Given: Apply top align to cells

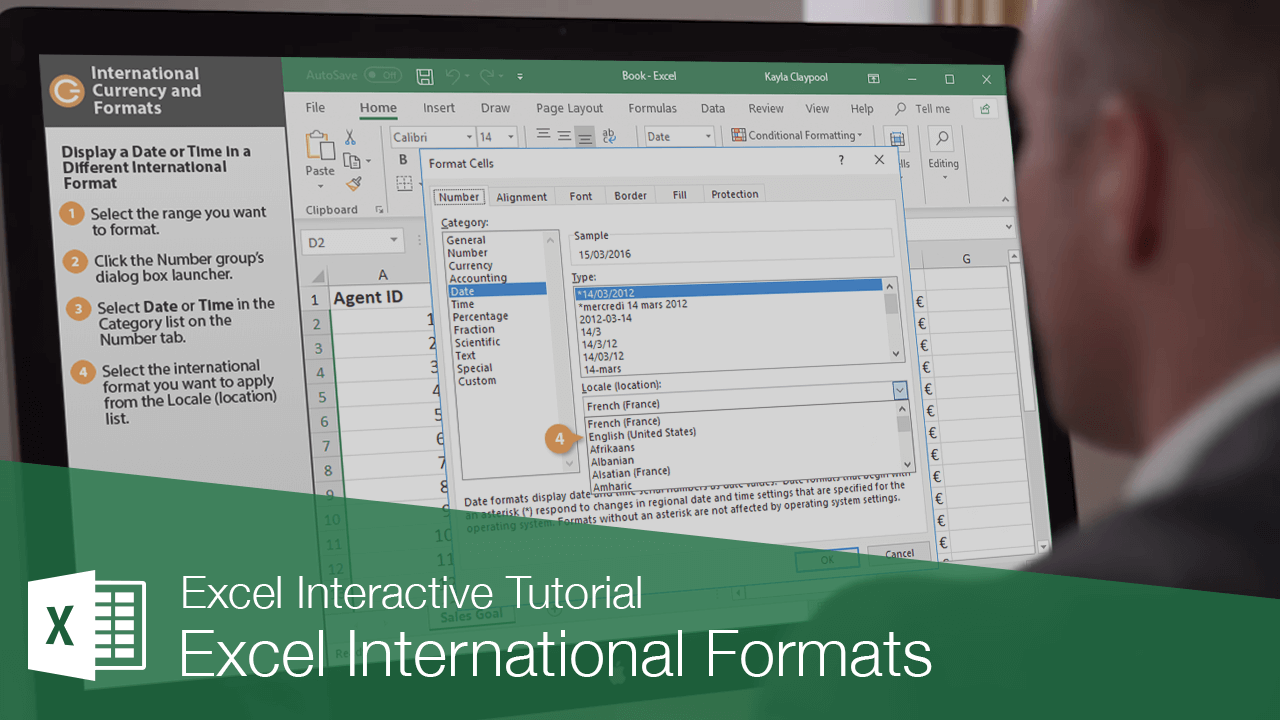Looking at the screenshot, I should click(x=543, y=134).
